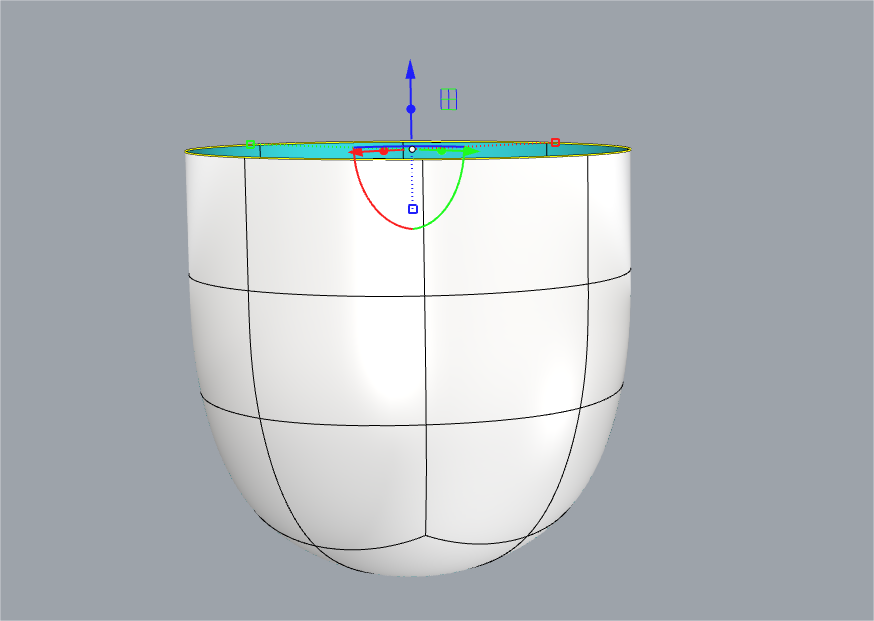Click the blue square scale handle
The height and width of the screenshot is (621, 874).
pos(413,209)
